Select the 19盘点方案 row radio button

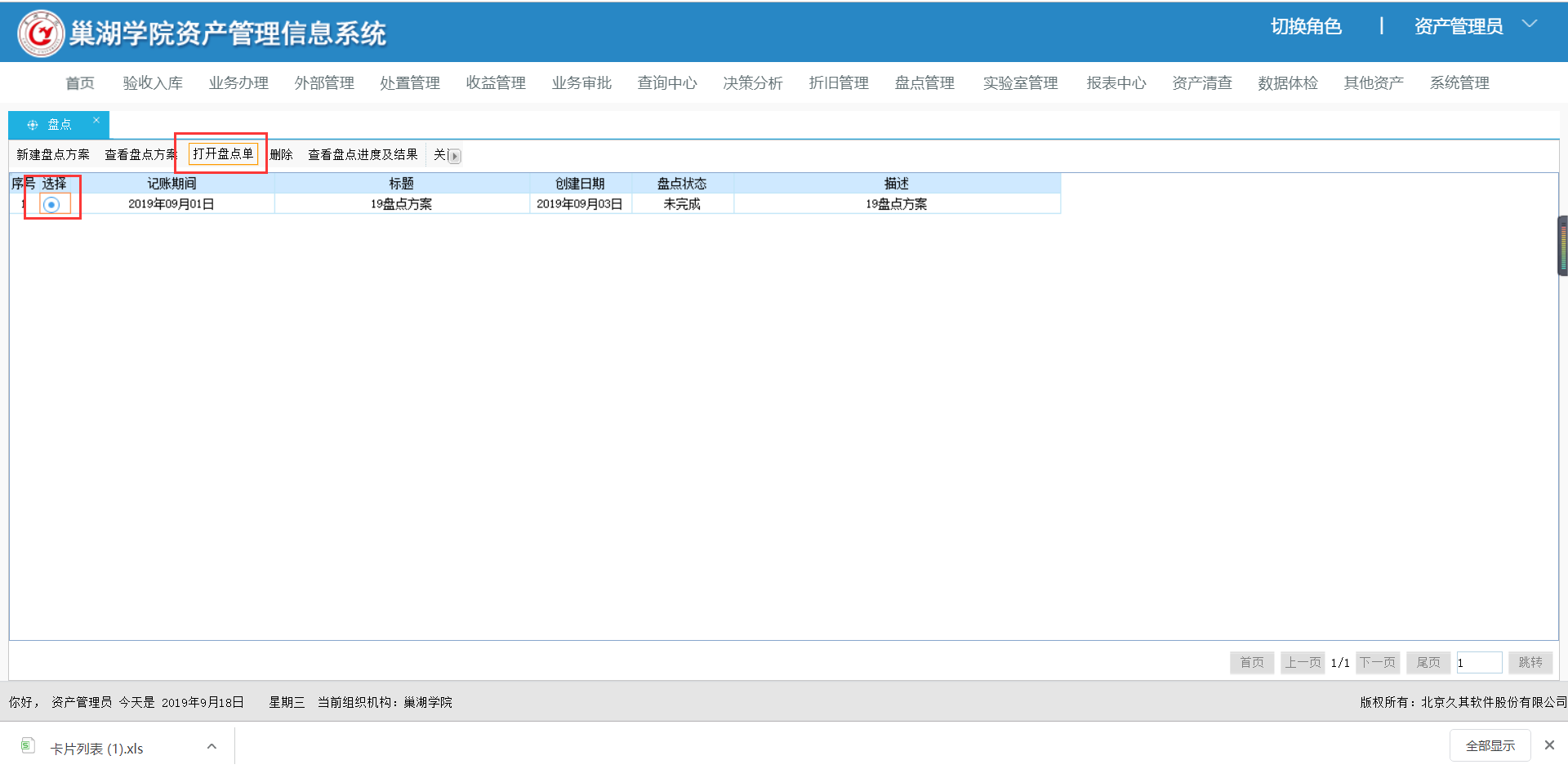pos(51,204)
